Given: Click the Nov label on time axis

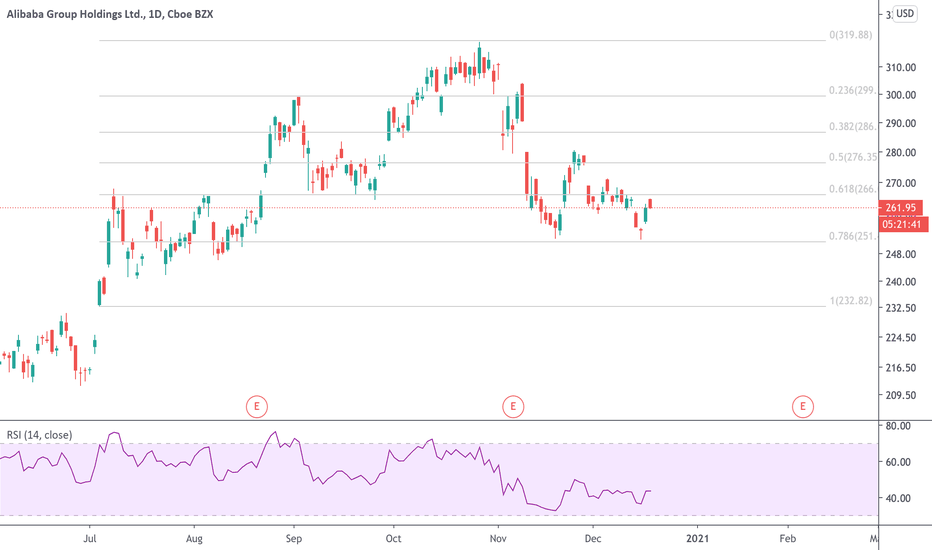Looking at the screenshot, I should [498, 539].
